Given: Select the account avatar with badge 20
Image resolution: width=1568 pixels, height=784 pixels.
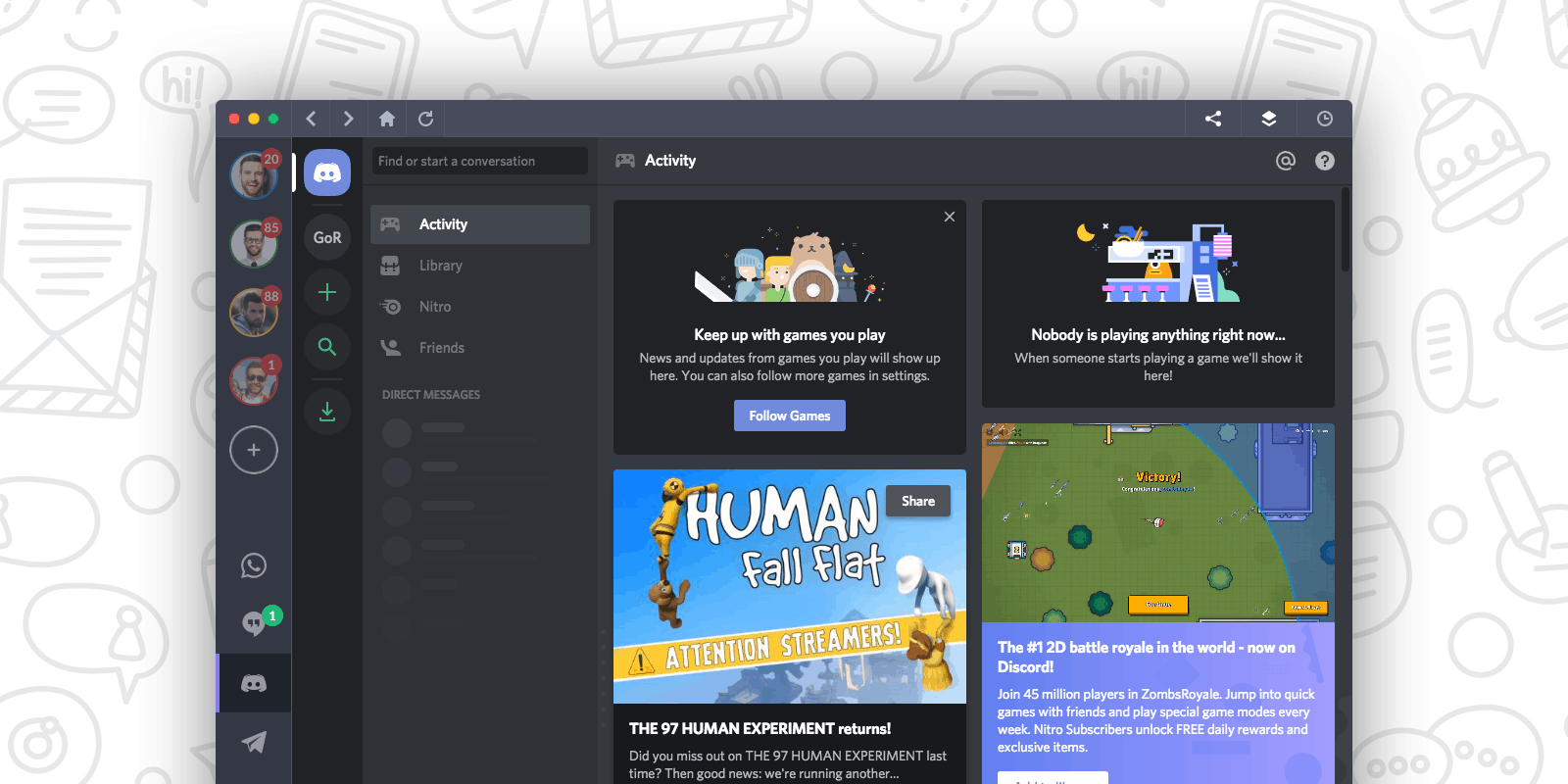Looking at the screenshot, I should (254, 175).
